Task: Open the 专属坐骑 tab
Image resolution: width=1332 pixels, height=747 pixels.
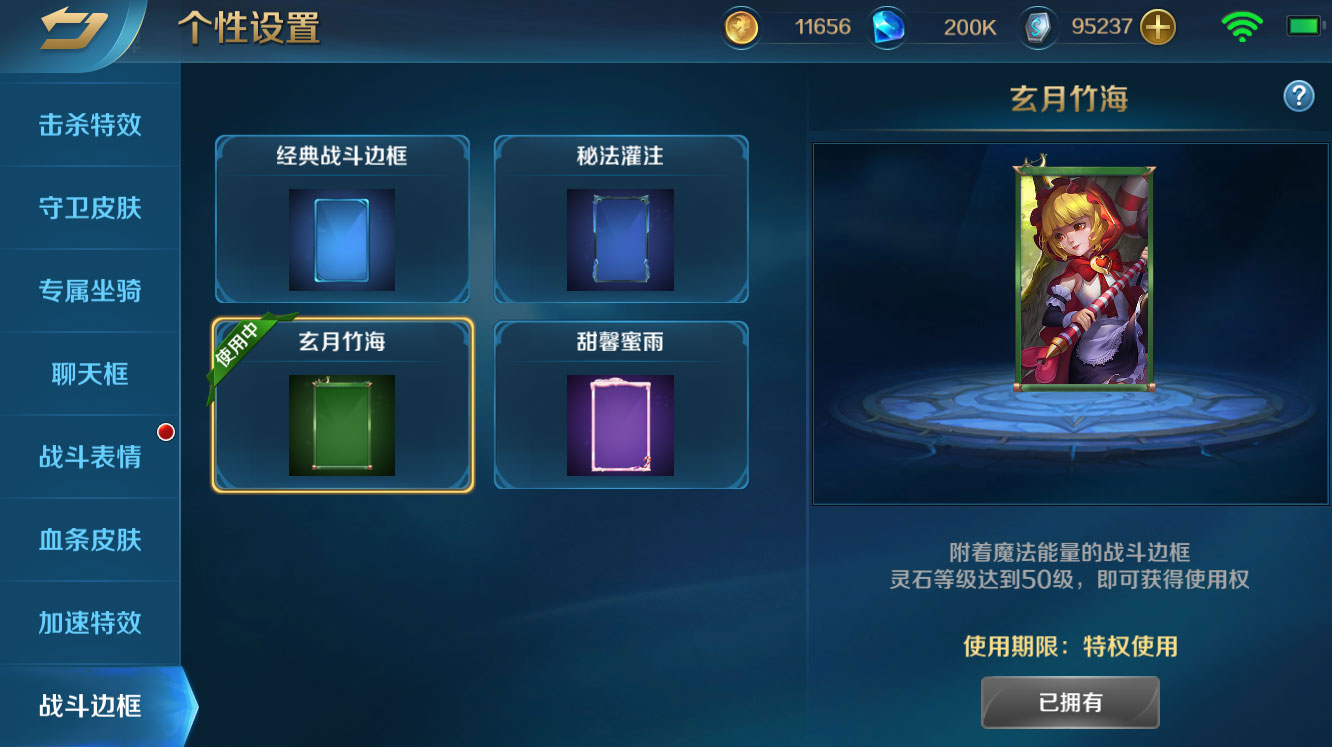Action: (90, 291)
